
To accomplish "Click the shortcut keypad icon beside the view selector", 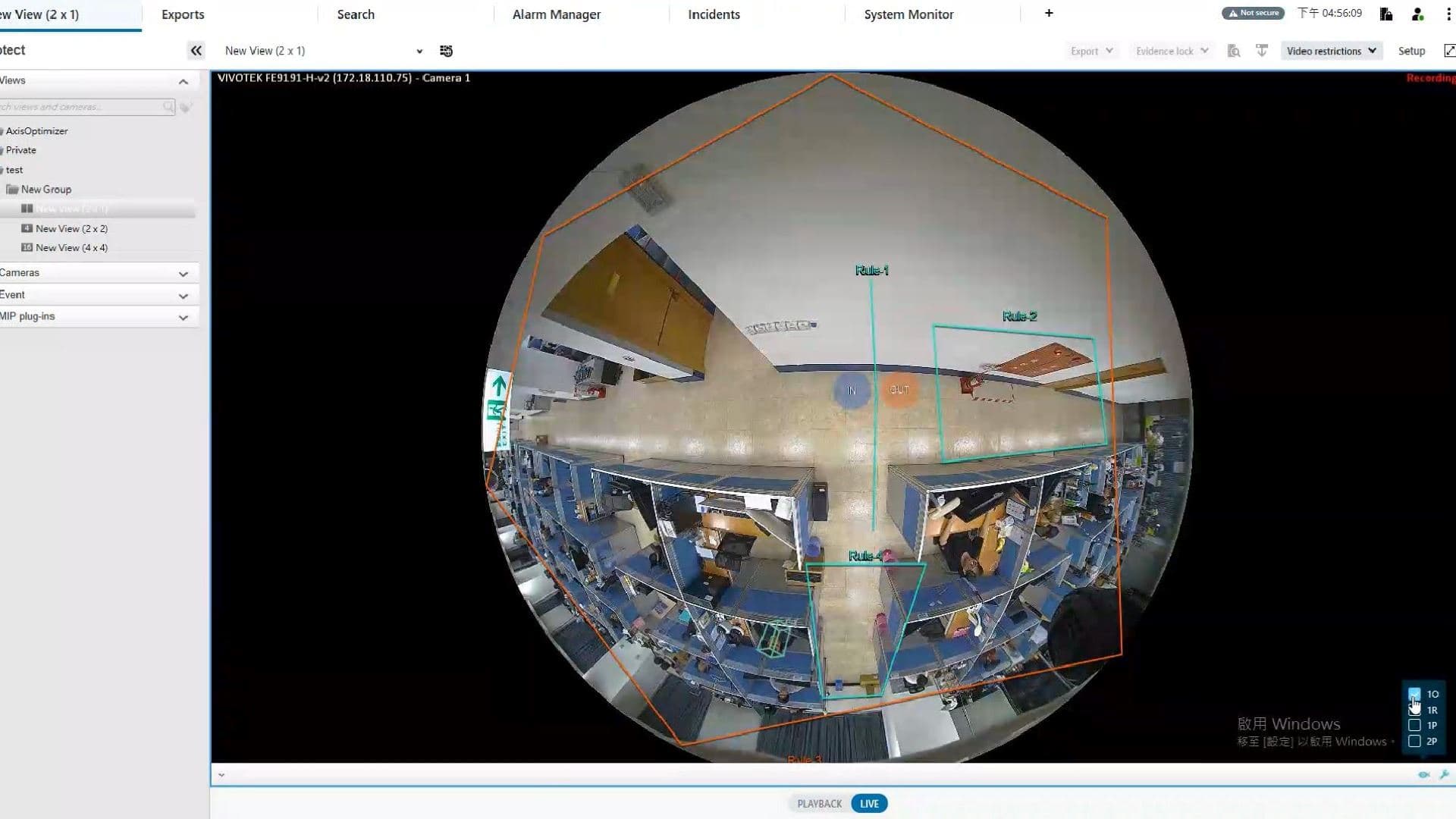I will (x=446, y=50).
